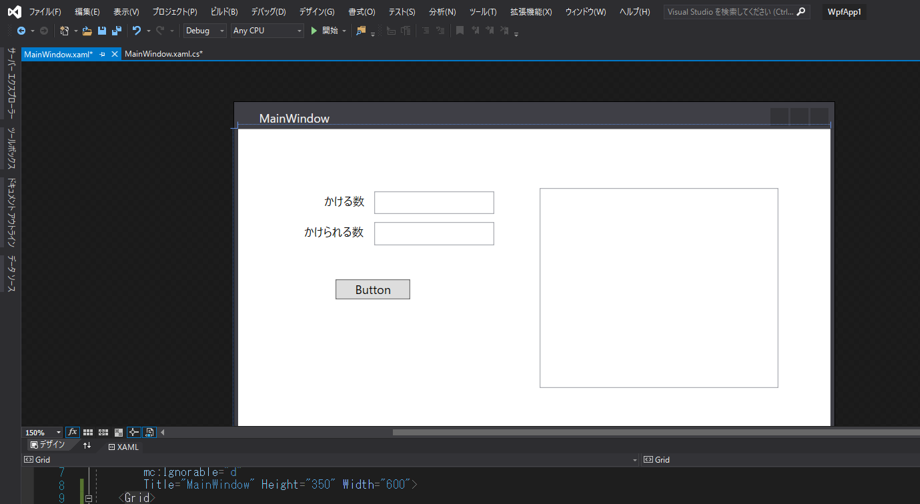Toggle the artboard background icon

click(119, 432)
